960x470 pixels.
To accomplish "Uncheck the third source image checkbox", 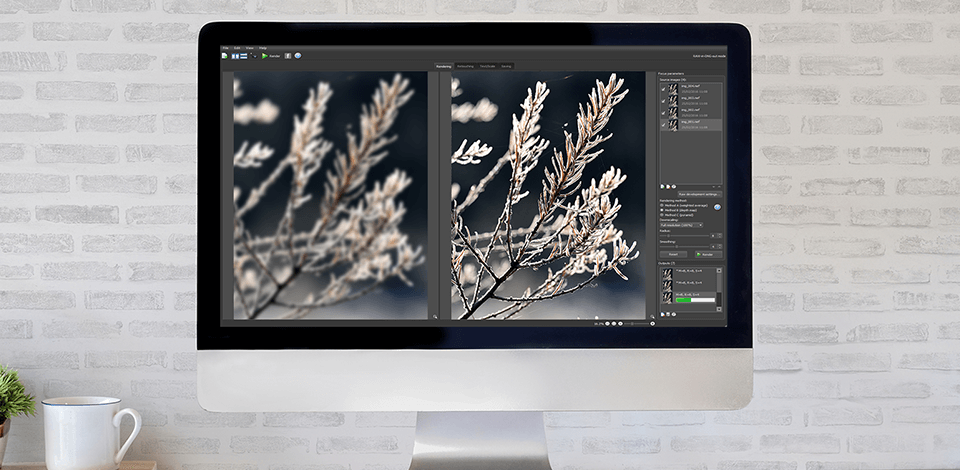I will [663, 113].
